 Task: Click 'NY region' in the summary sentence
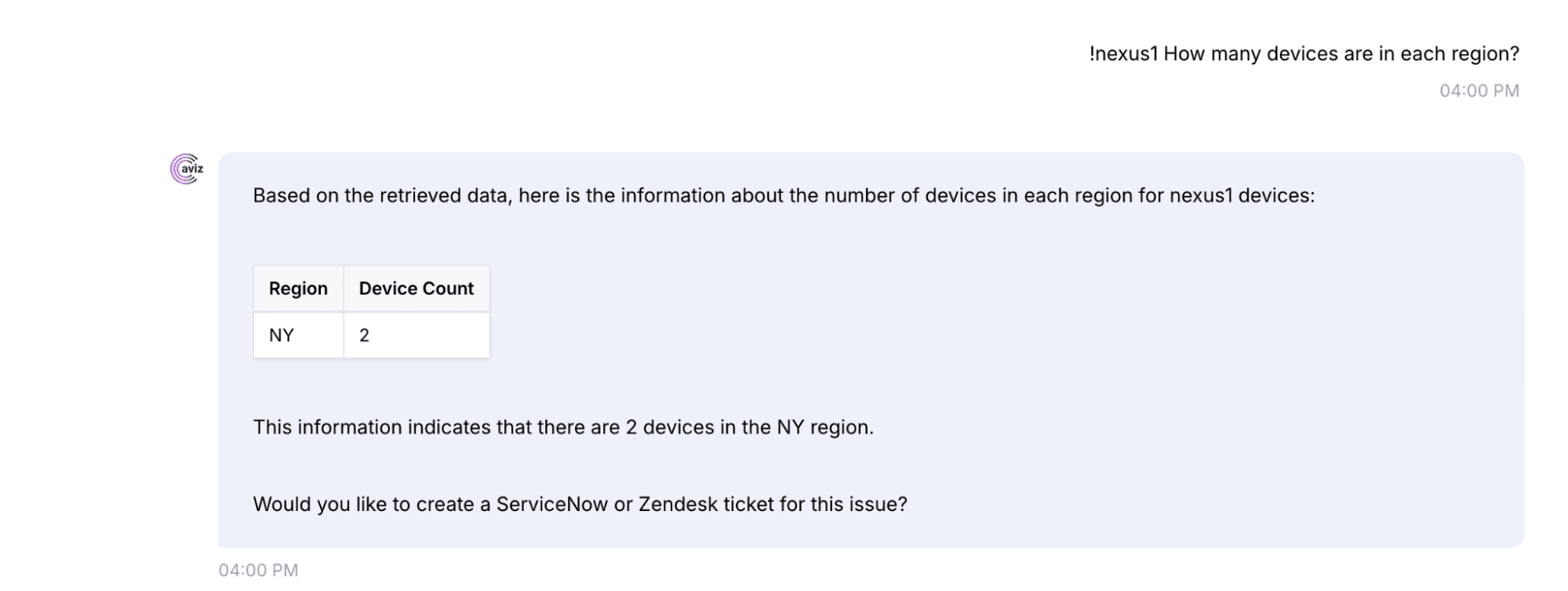824,427
